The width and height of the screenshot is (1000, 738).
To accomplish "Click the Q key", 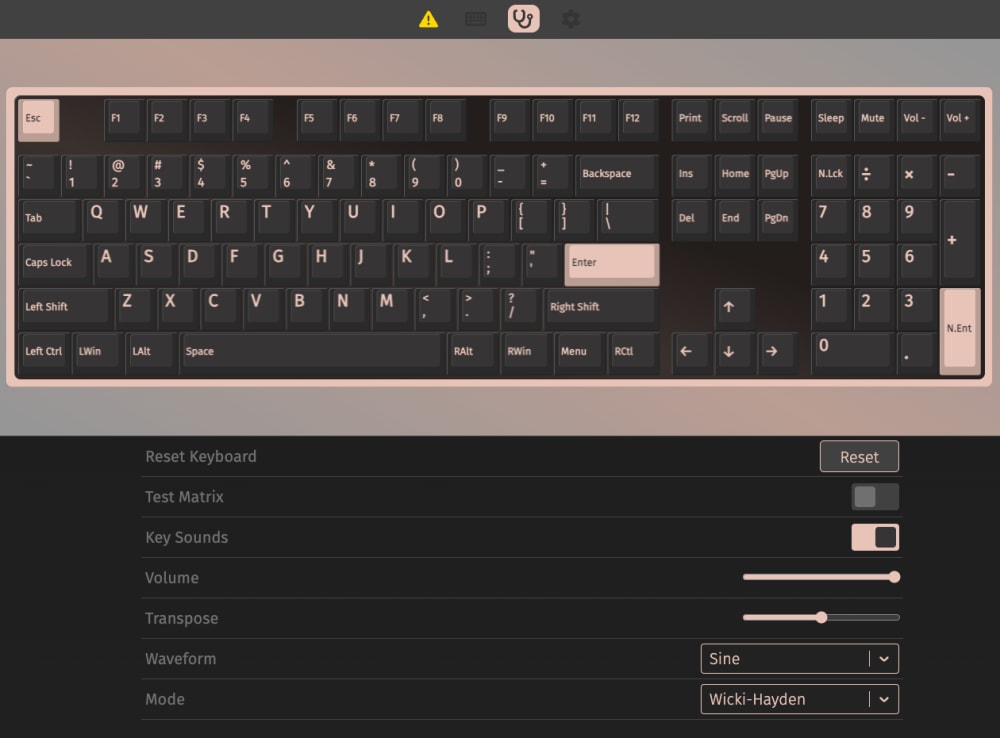I will click(103, 220).
